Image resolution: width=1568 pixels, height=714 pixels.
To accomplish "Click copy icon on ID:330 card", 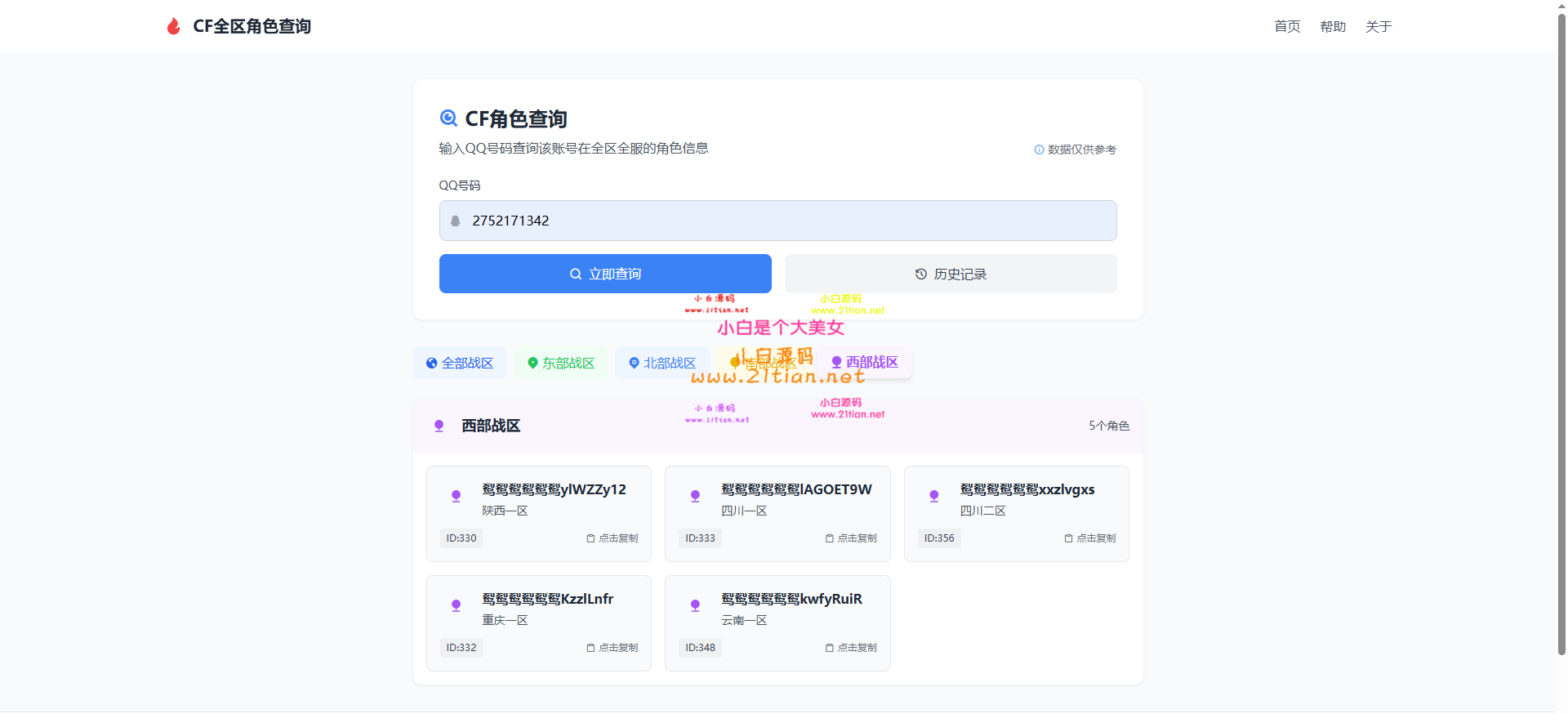I will (590, 538).
